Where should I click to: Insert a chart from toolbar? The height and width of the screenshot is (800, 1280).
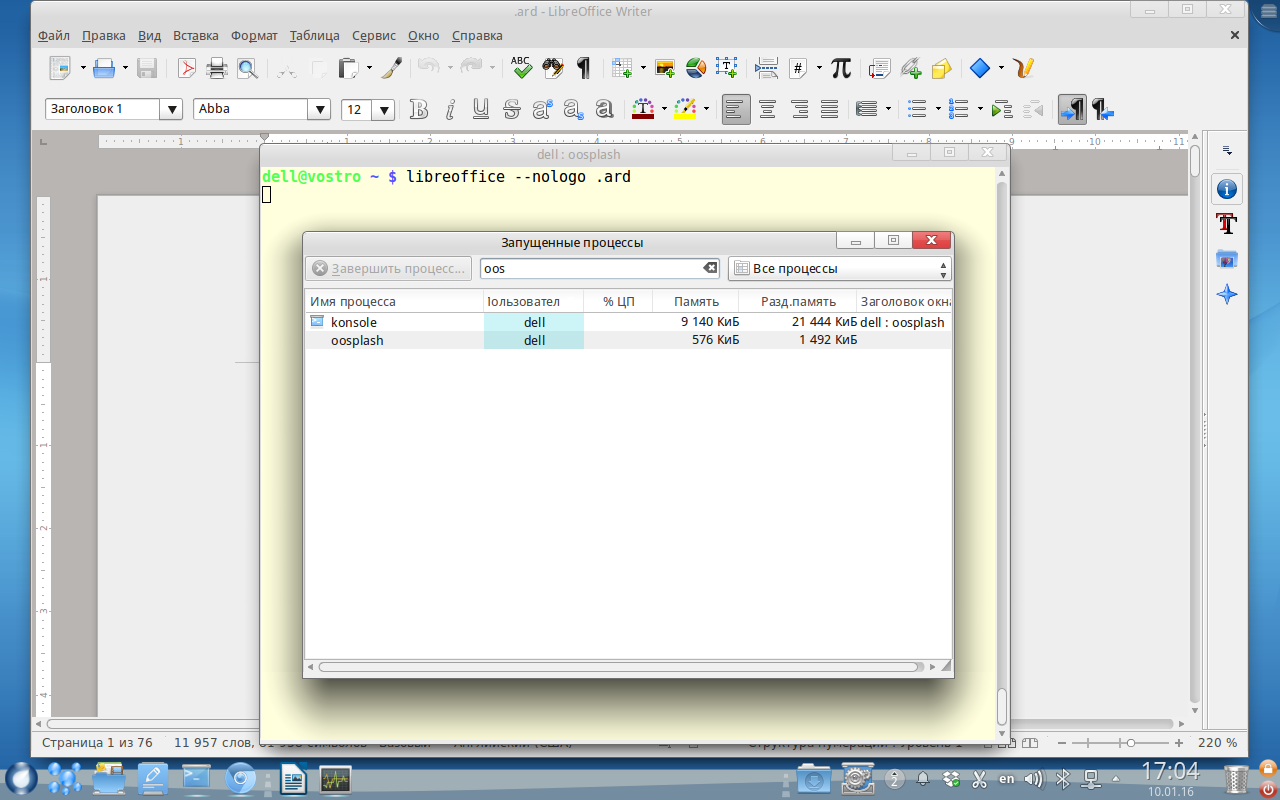(x=696, y=68)
